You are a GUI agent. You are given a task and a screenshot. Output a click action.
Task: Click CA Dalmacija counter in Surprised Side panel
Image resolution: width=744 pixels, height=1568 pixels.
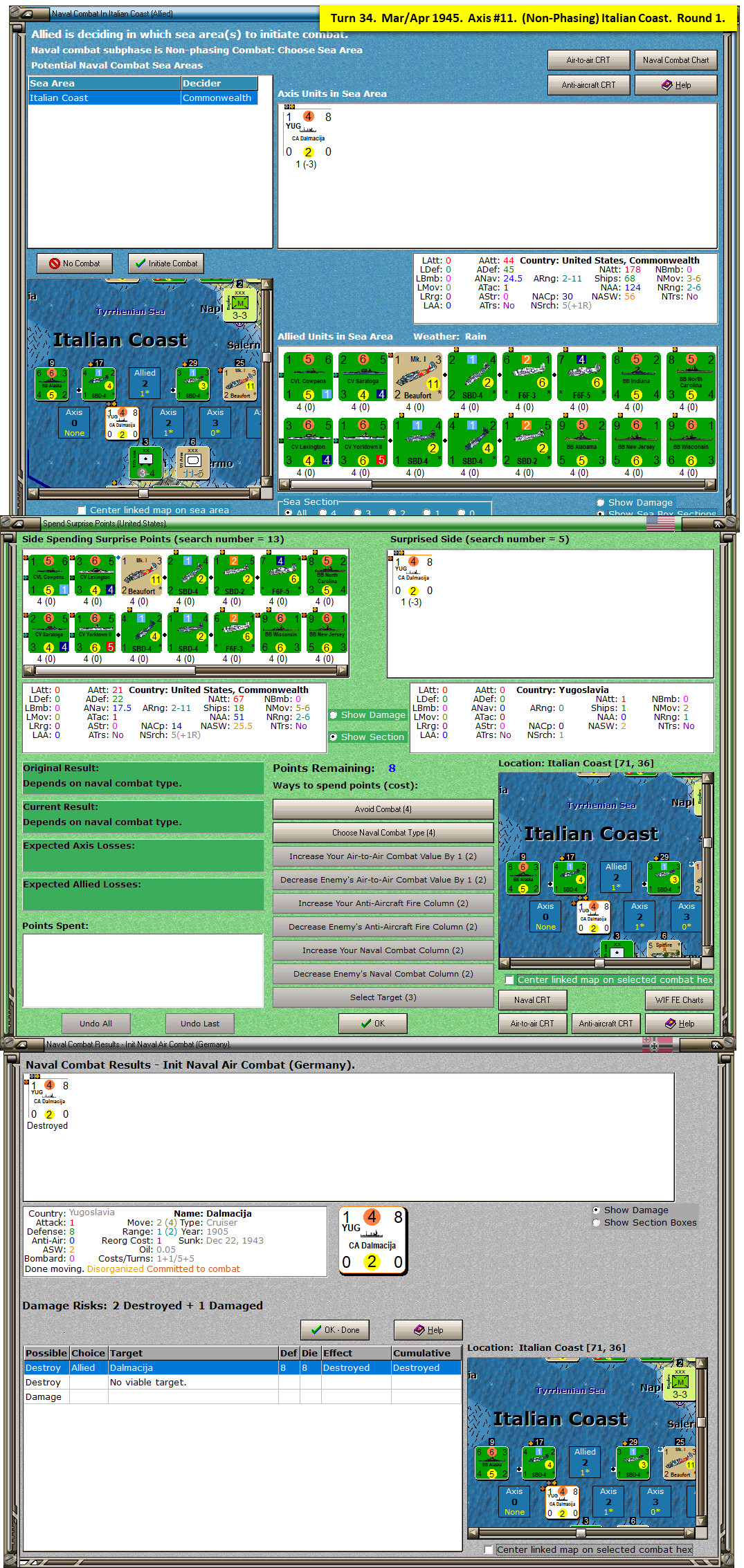(413, 576)
